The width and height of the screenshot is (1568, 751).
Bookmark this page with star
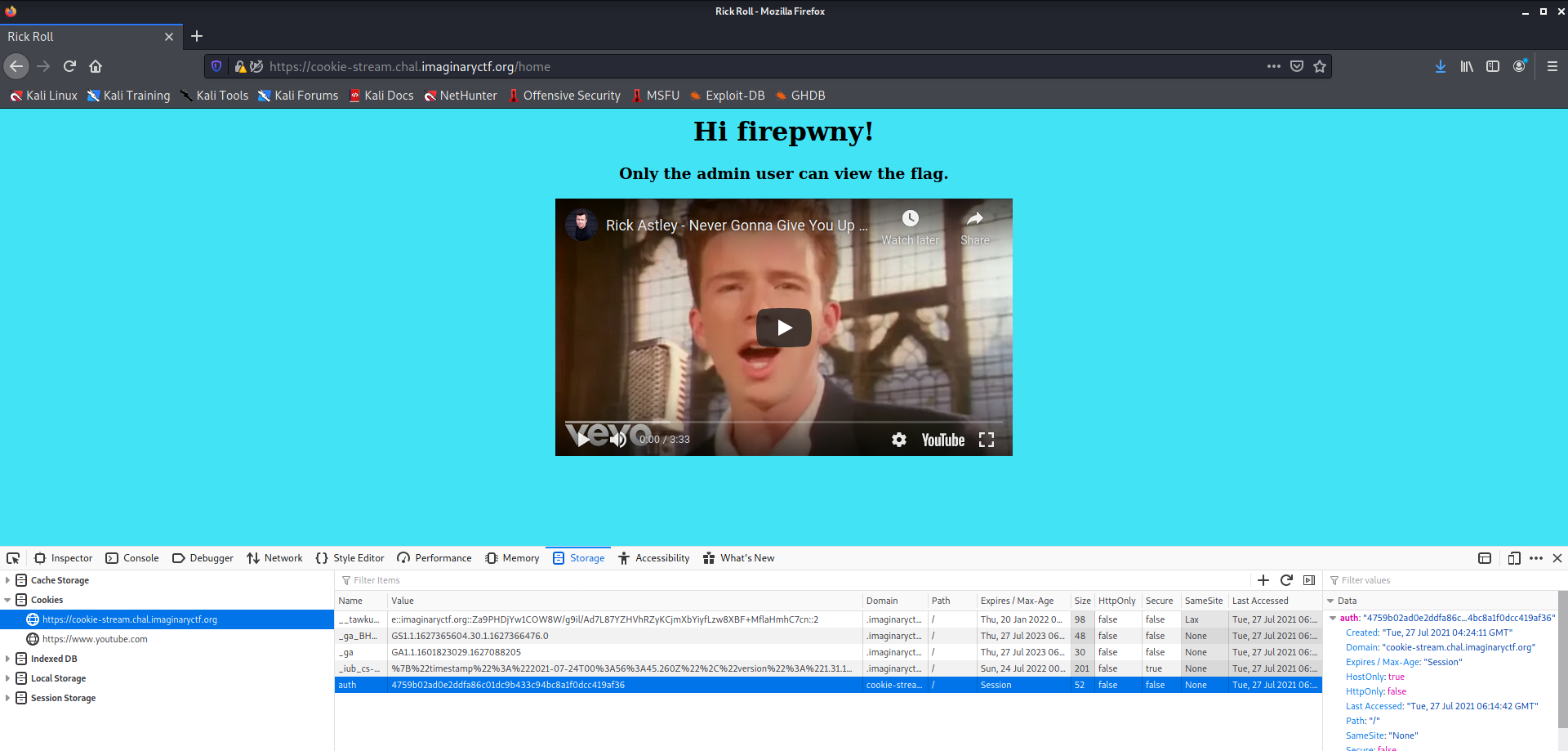[1320, 66]
